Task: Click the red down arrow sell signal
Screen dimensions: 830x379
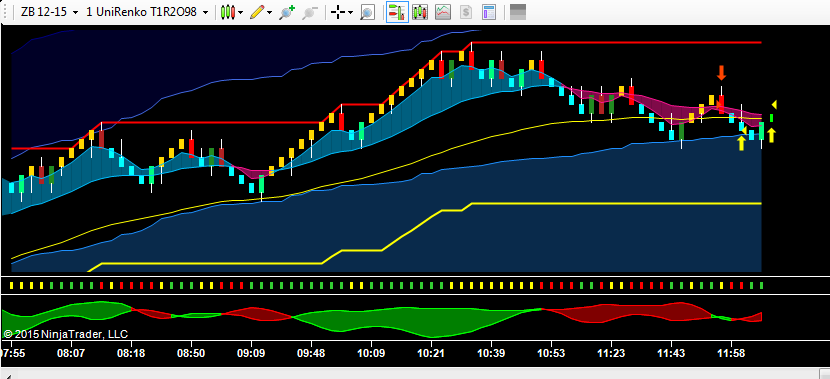Action: click(x=721, y=73)
